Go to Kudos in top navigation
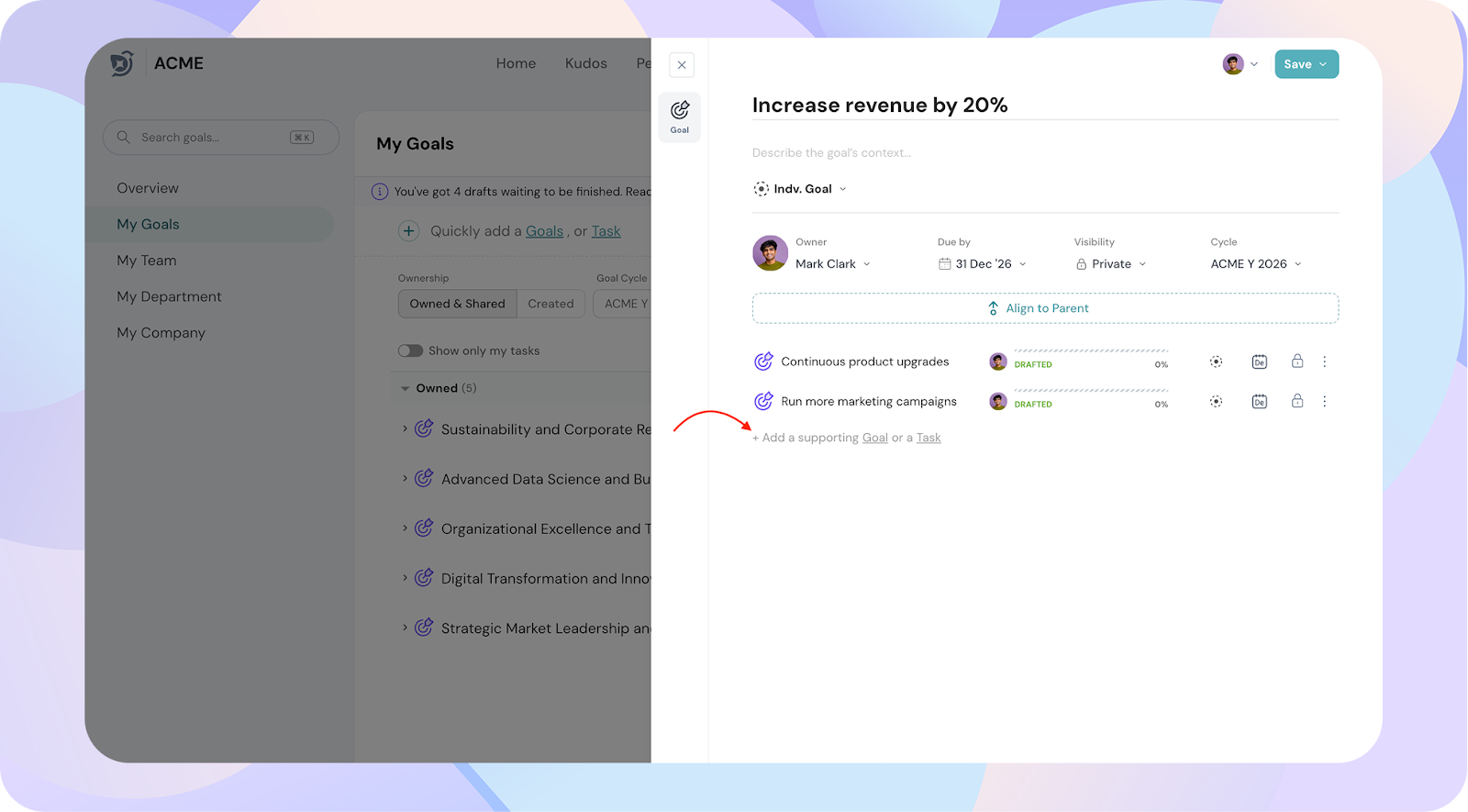This screenshot has height=812, width=1468. (586, 63)
